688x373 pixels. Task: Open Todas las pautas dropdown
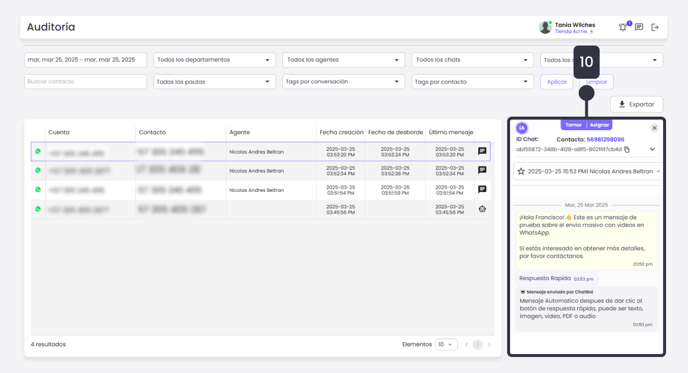[x=214, y=82]
